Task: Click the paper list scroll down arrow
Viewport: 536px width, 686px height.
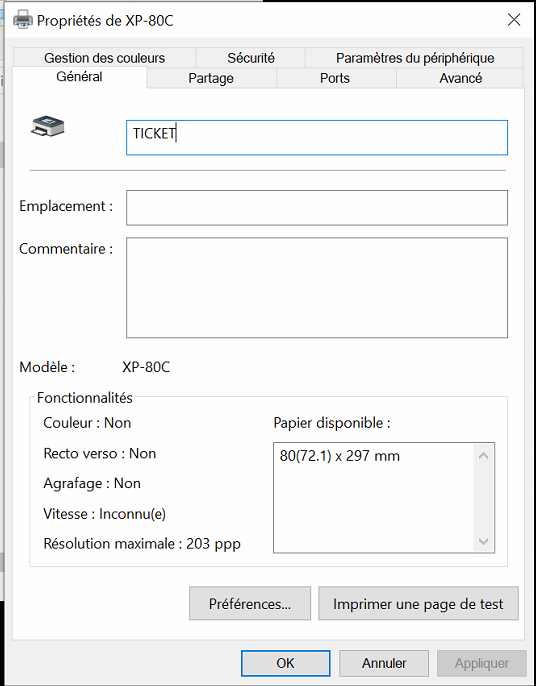Action: coord(483,542)
